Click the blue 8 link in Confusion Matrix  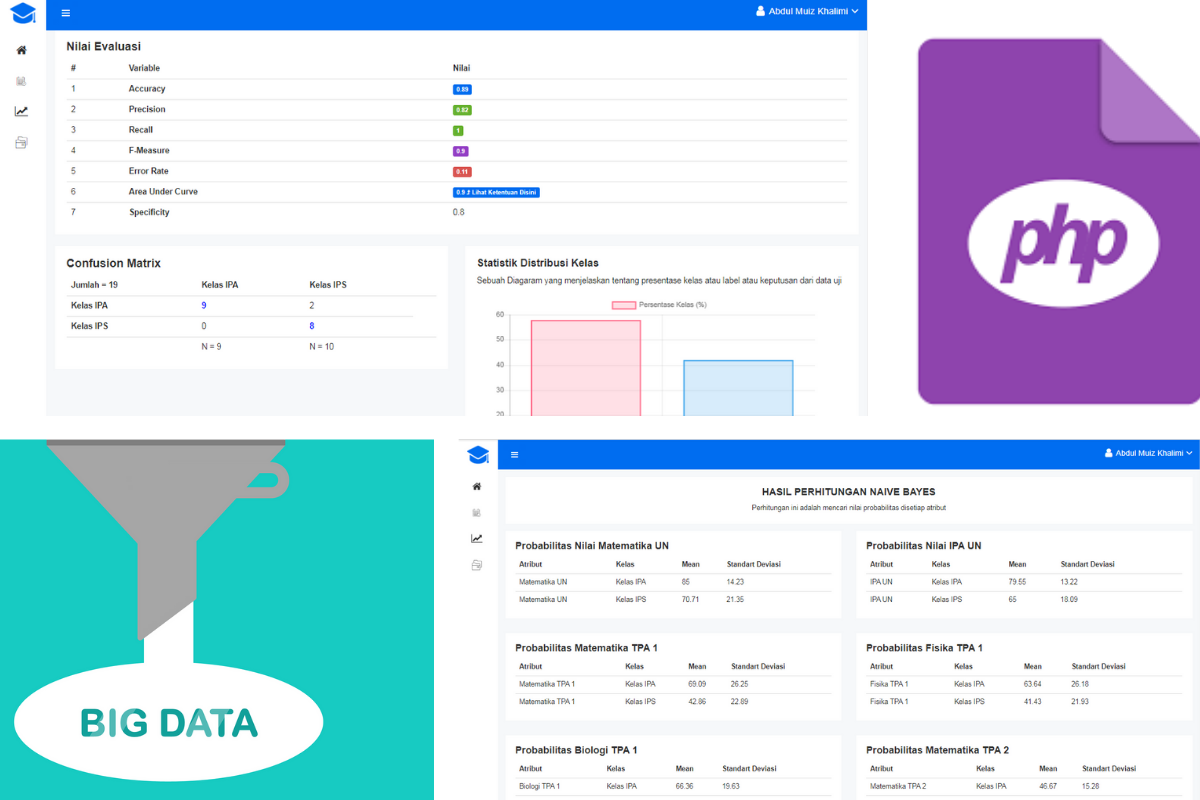pos(312,326)
